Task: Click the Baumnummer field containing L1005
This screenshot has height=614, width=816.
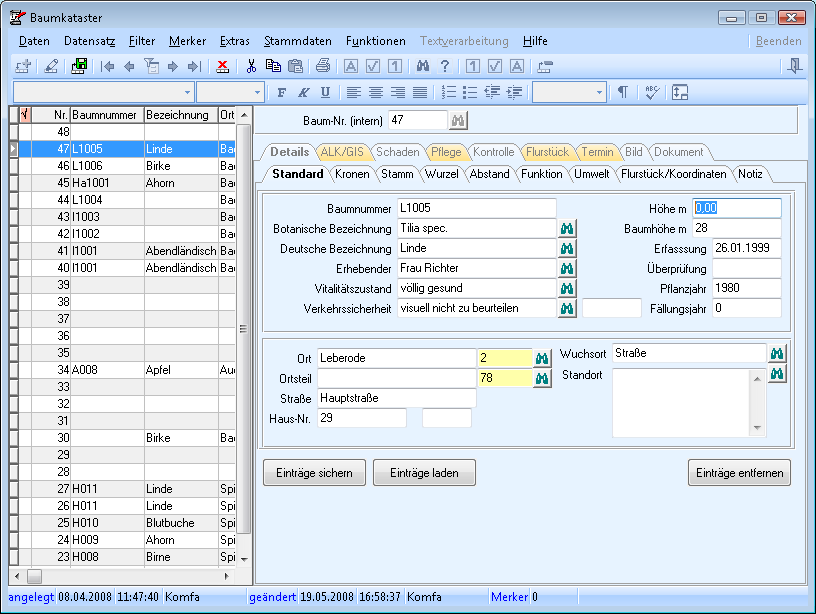Action: coord(477,208)
